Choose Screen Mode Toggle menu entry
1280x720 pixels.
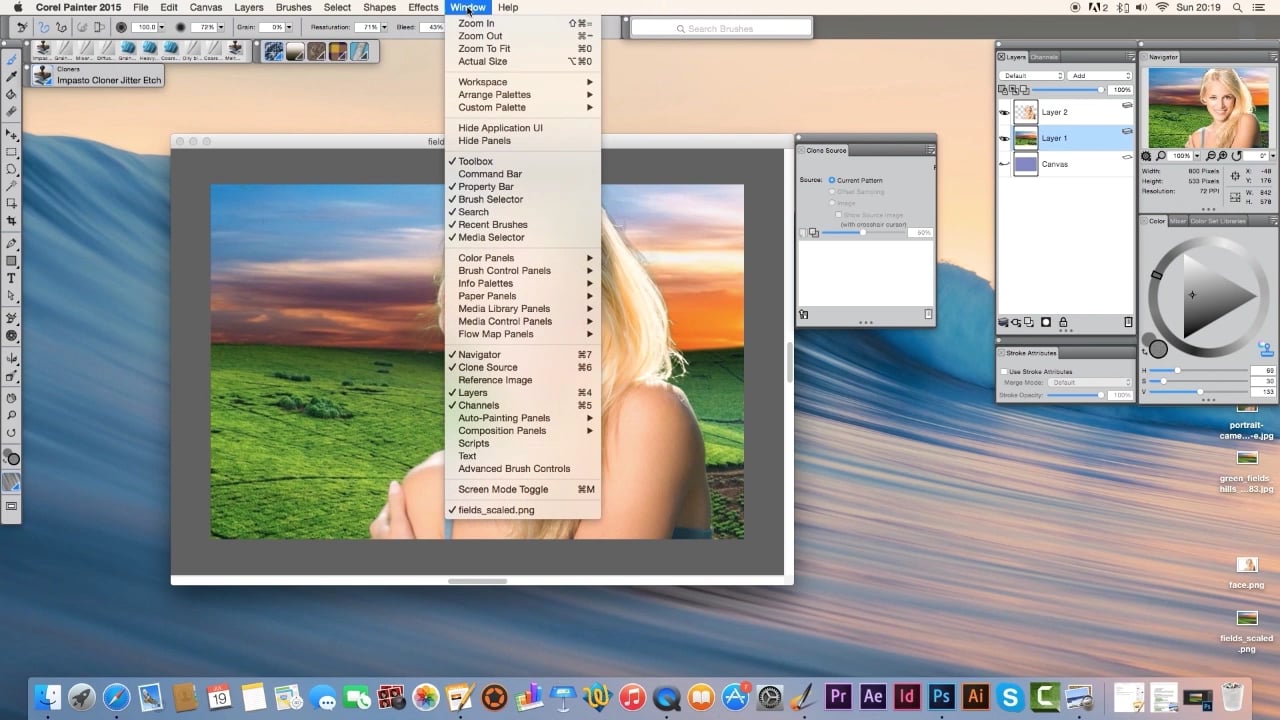523,489
